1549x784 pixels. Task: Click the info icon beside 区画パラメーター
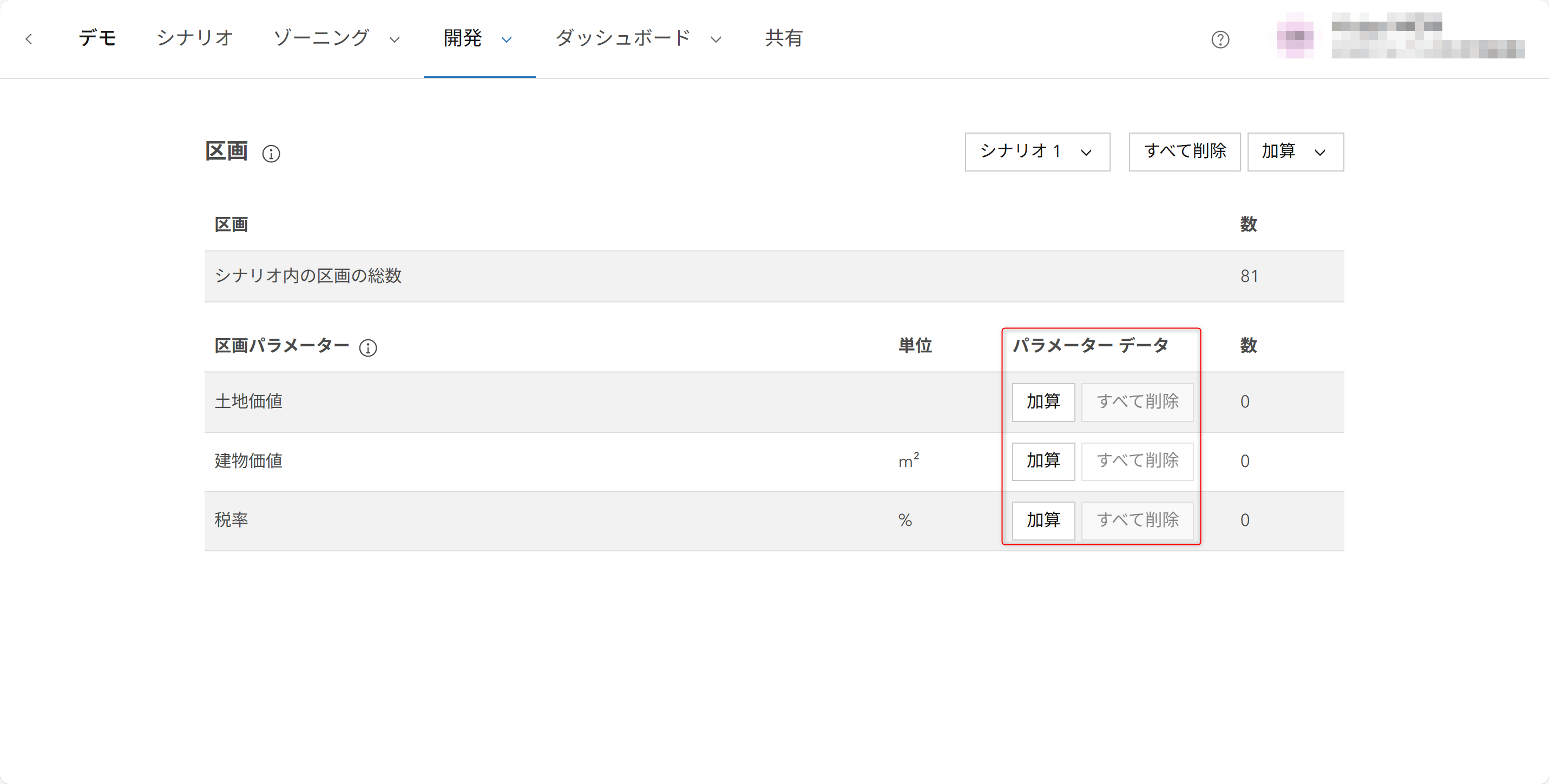point(368,347)
